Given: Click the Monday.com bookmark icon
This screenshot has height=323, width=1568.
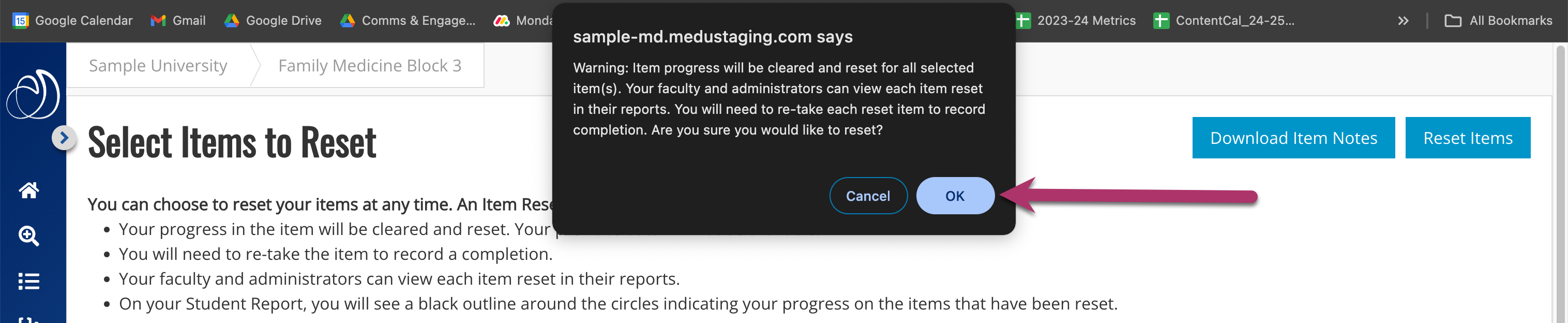Looking at the screenshot, I should click(503, 20).
